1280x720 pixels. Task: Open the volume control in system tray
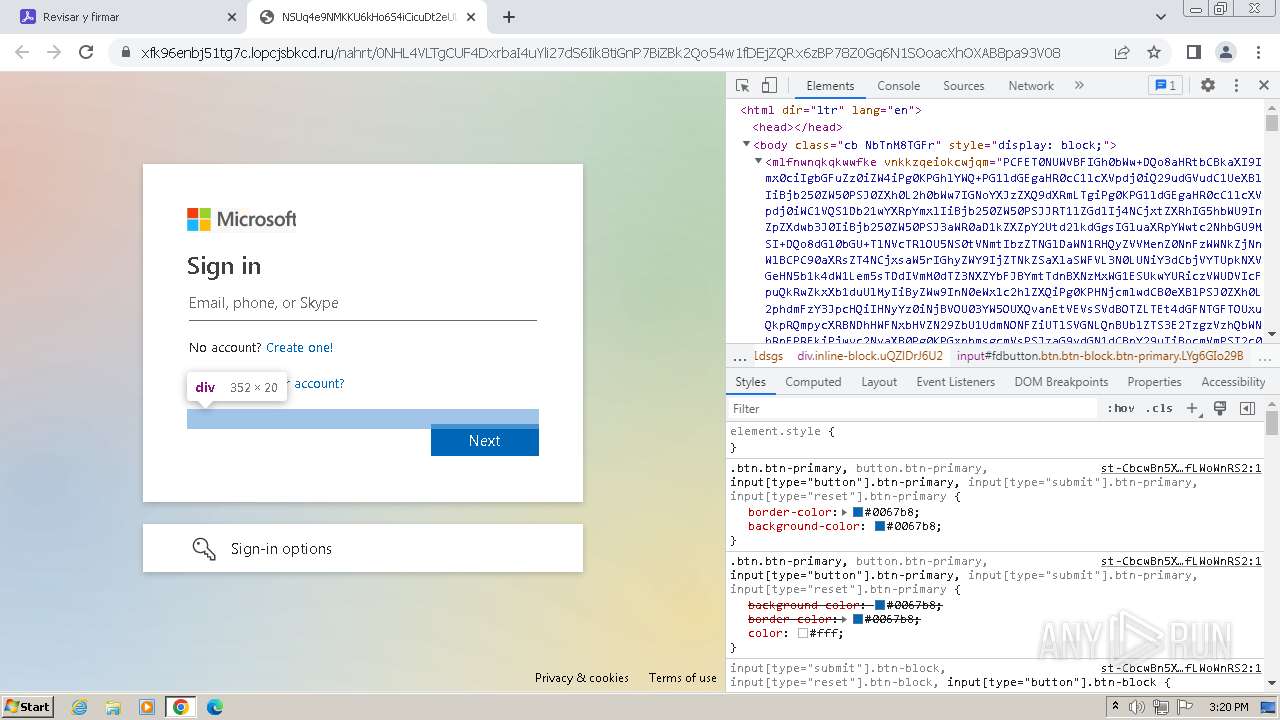[x=1137, y=707]
